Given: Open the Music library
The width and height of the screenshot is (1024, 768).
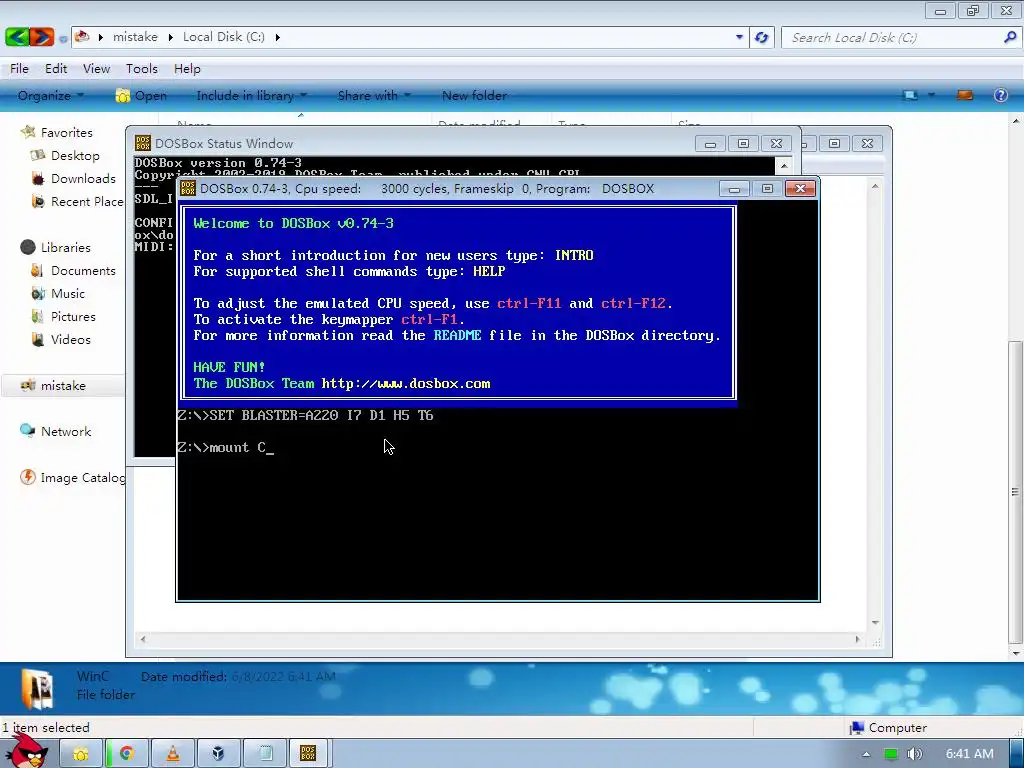Looking at the screenshot, I should tap(58, 293).
